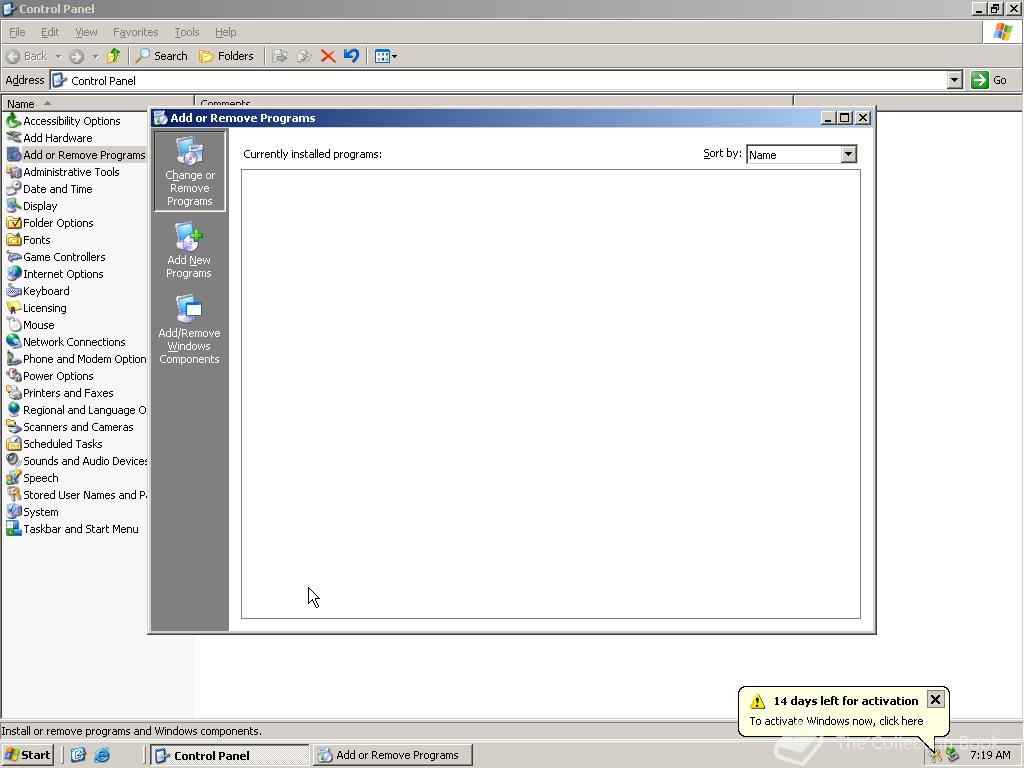The image size is (1024, 768).
Task: Switch to Control Panel taskbar button
Action: 229,756
